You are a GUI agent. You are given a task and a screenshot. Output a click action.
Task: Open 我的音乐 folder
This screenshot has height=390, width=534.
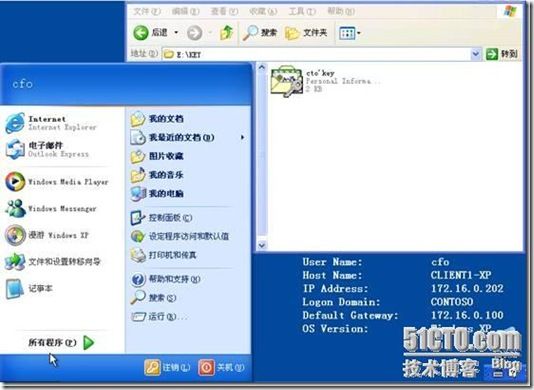pos(157,175)
